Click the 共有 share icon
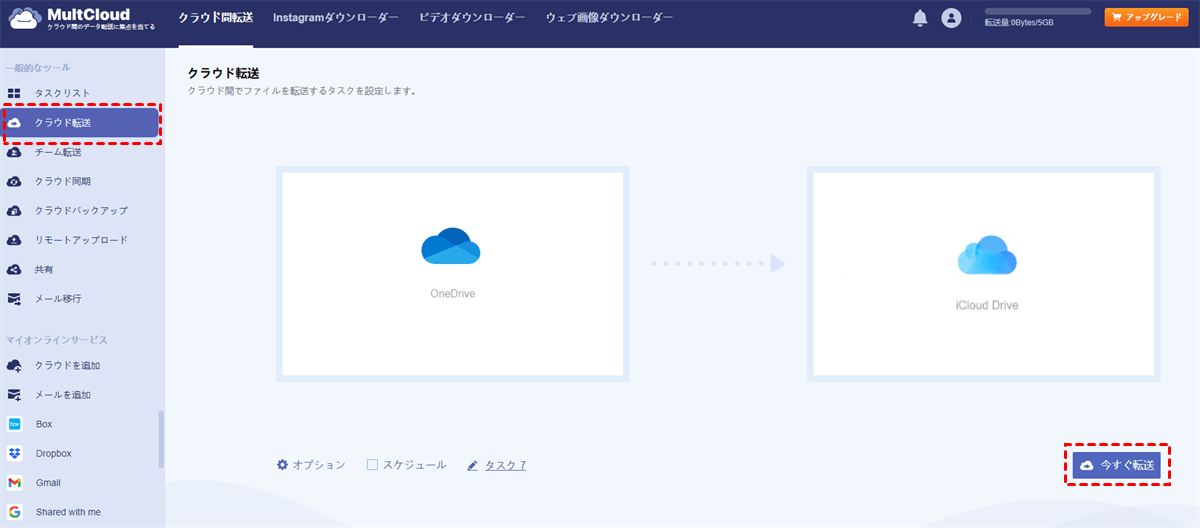The image size is (1200, 528). [x=15, y=270]
